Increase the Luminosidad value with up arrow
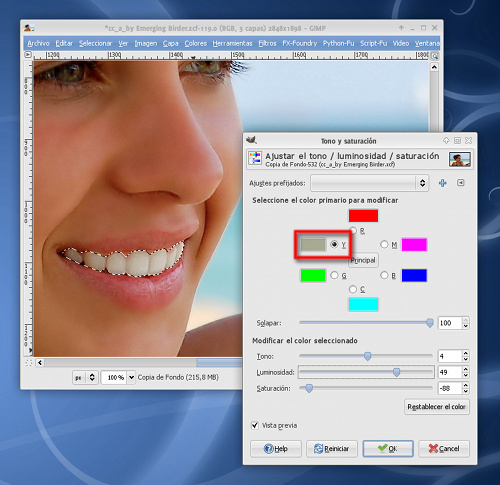 coord(466,369)
